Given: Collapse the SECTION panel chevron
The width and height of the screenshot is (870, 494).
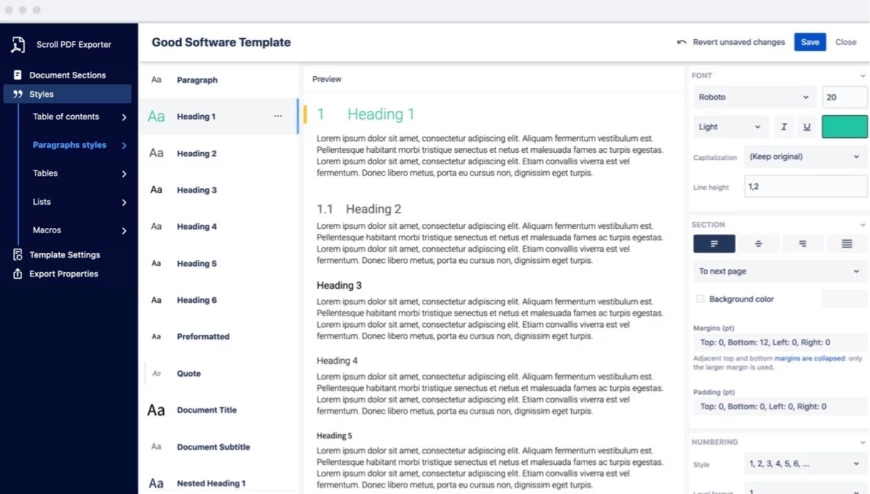Looking at the screenshot, I should tap(863, 225).
